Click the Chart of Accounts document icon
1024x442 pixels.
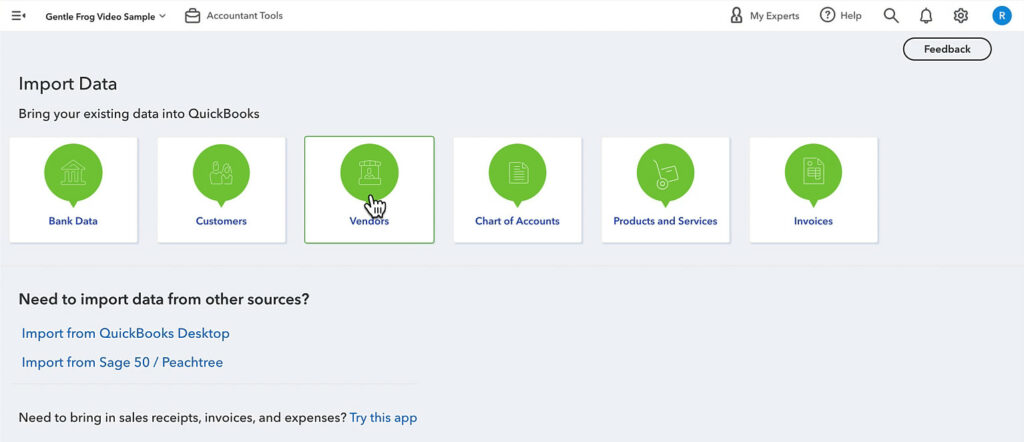coord(517,173)
